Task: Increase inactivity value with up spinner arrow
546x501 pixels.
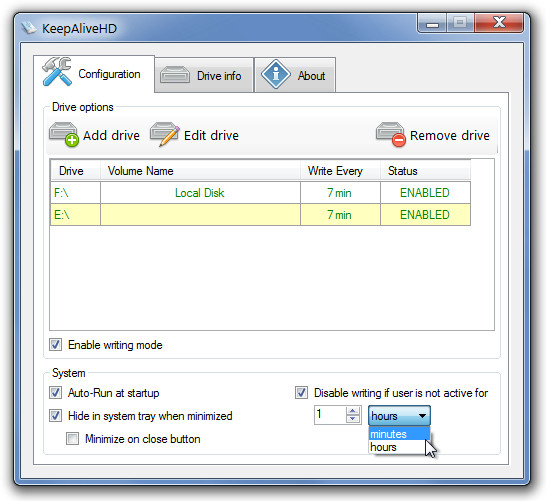Action: [x=353, y=410]
